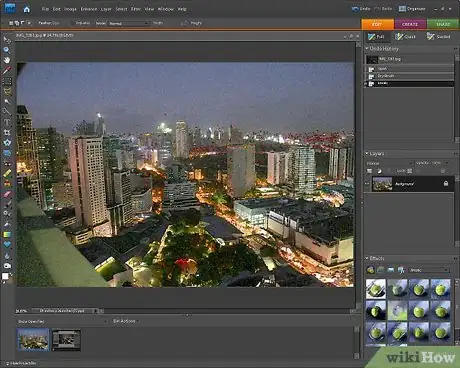Viewport: 460px width, 368px height.
Task: Open the Layer menu
Action: [106, 9]
